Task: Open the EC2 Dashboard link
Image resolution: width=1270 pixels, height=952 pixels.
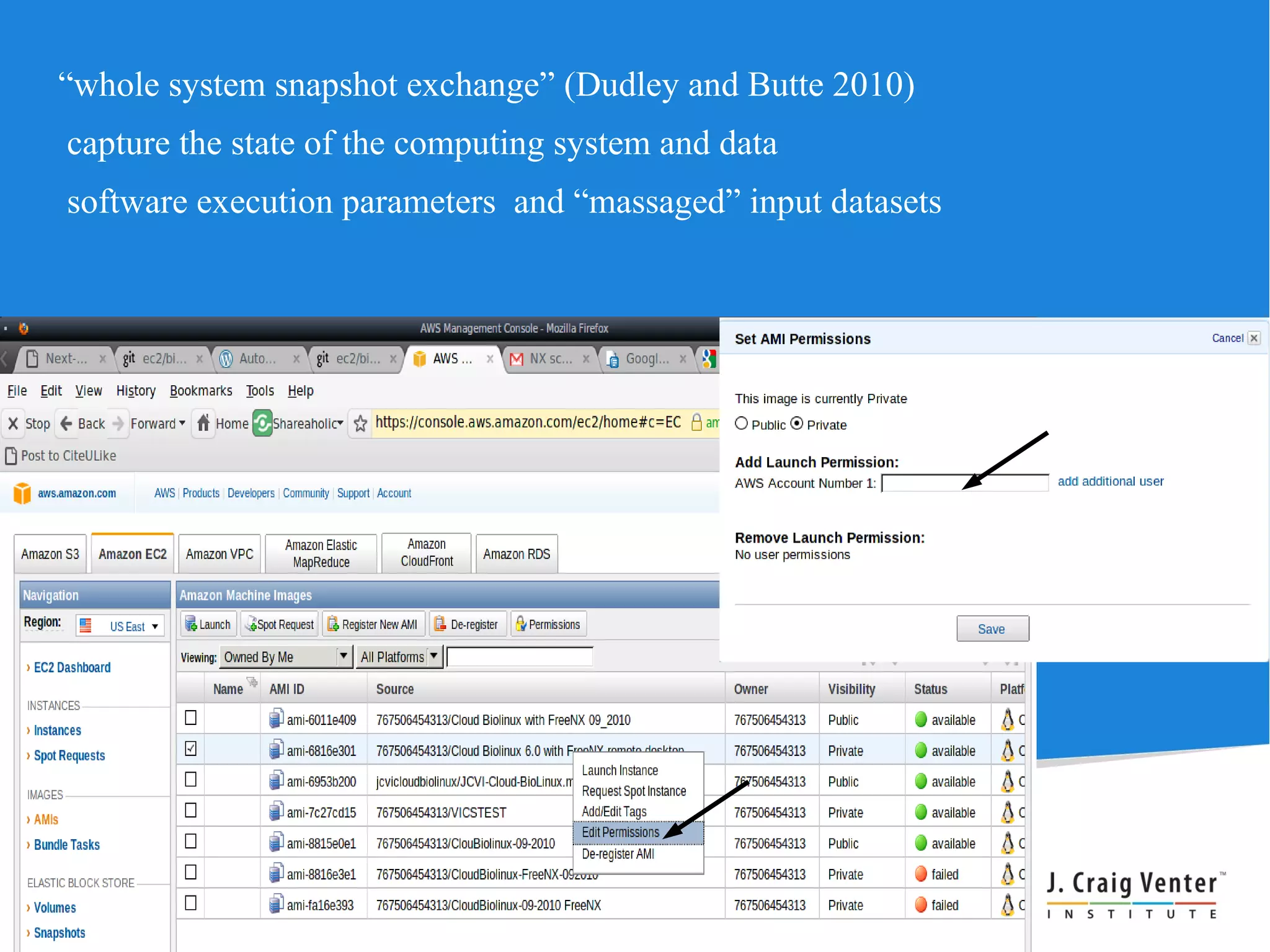Action: tap(72, 667)
